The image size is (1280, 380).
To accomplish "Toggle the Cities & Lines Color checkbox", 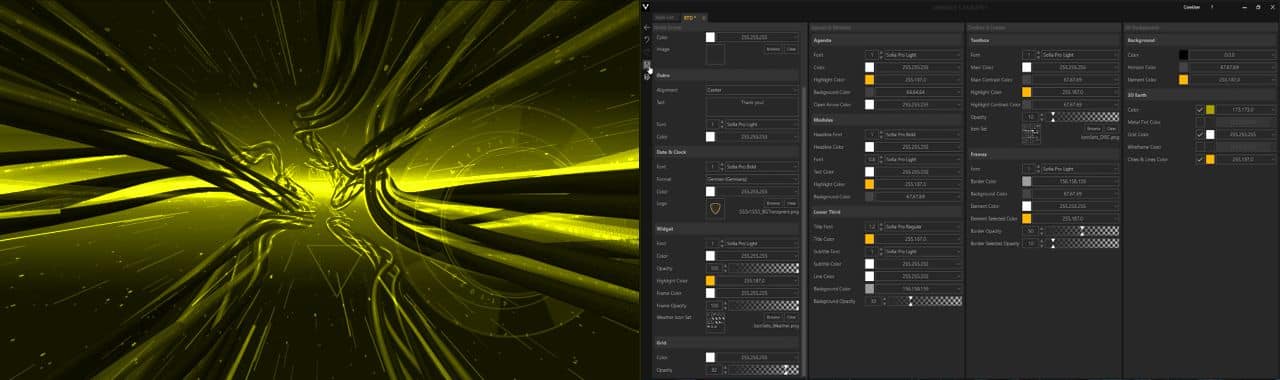I will (1200, 159).
